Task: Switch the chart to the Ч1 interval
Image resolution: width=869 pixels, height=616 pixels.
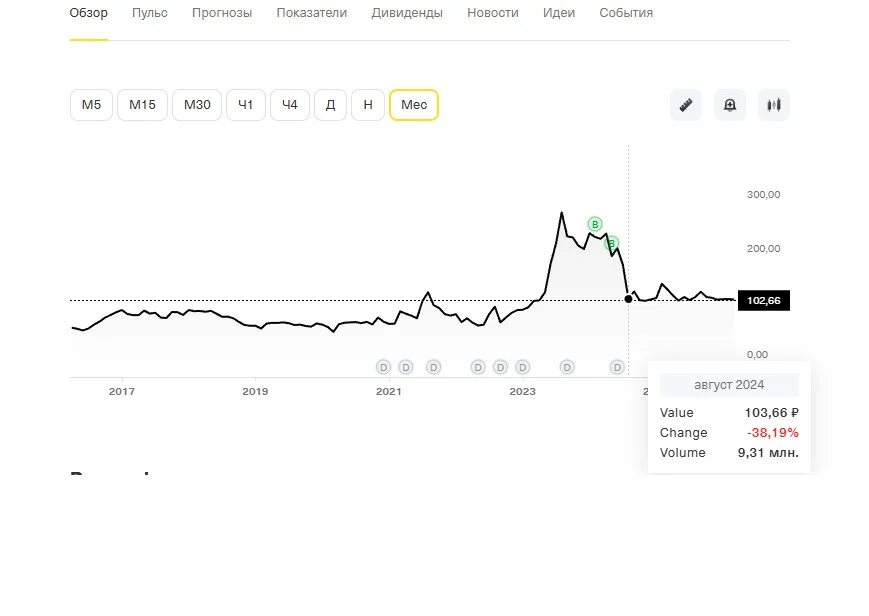Action: click(246, 105)
